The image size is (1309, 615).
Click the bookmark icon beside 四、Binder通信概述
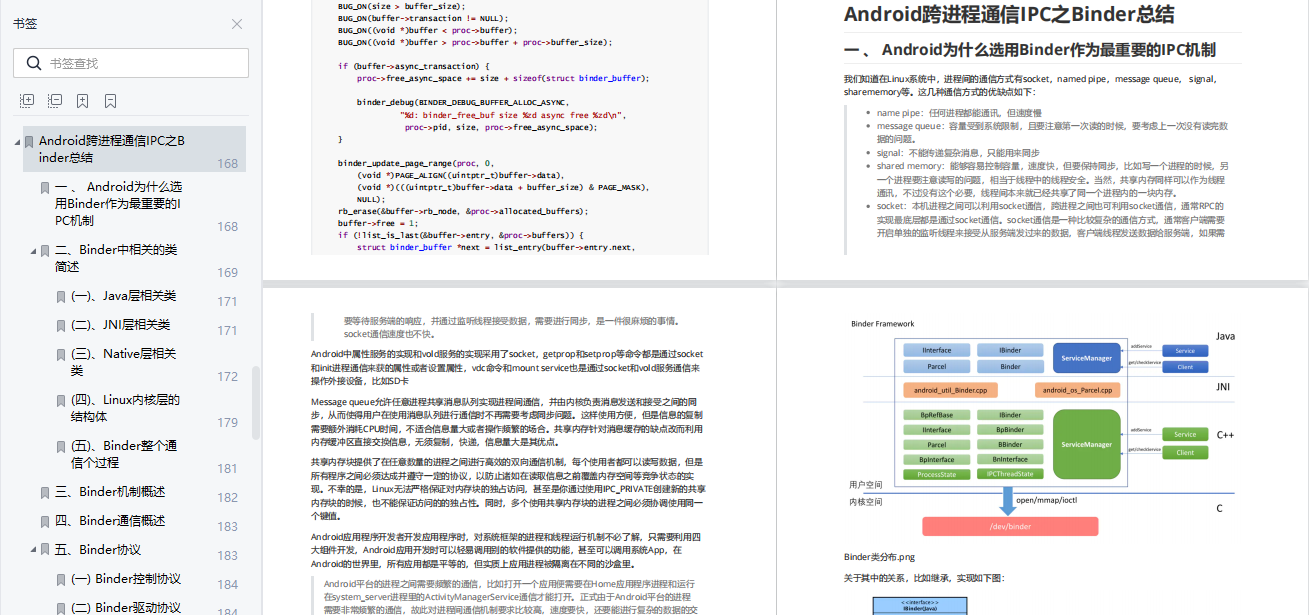(45, 522)
